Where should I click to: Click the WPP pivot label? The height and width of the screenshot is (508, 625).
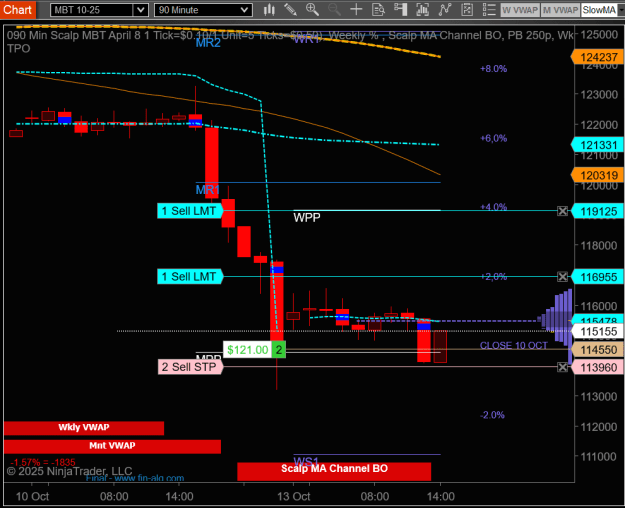[x=307, y=218]
